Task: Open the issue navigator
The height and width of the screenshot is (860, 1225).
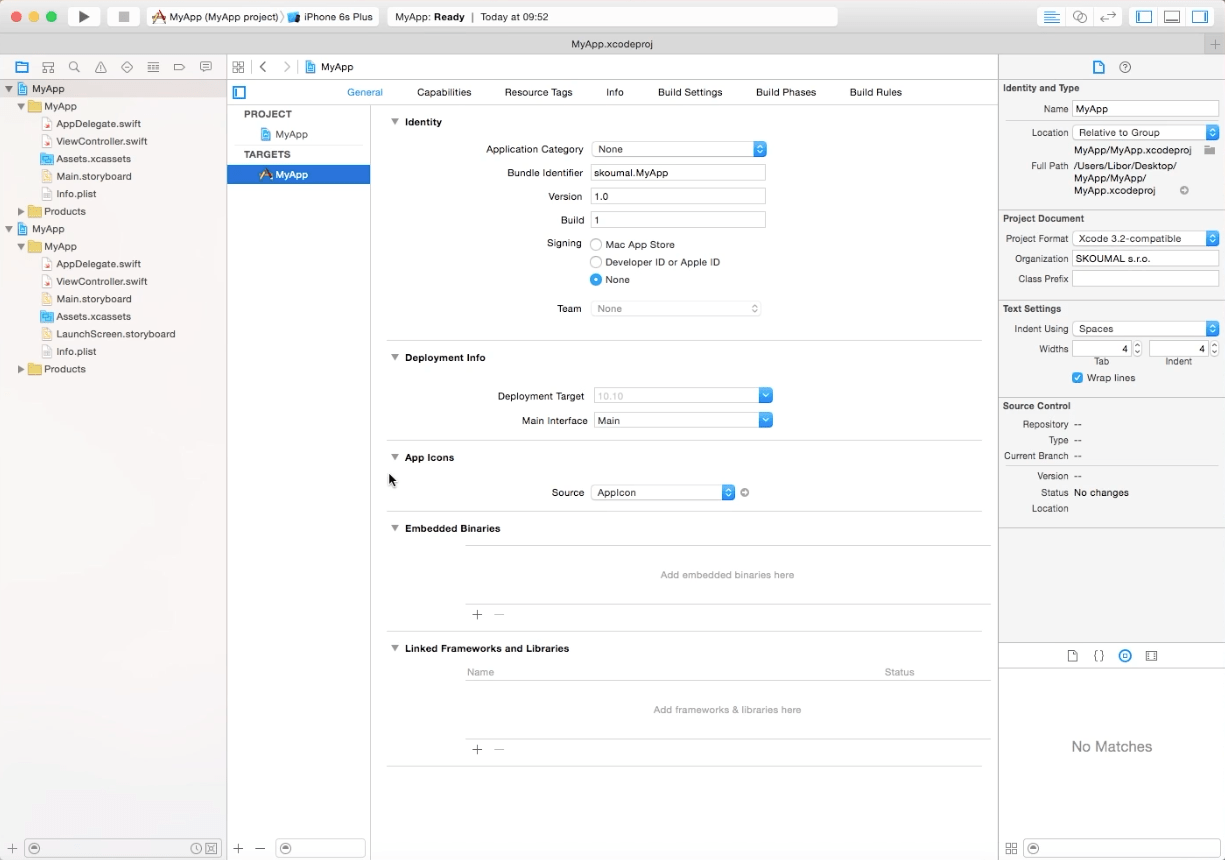Action: click(x=101, y=67)
